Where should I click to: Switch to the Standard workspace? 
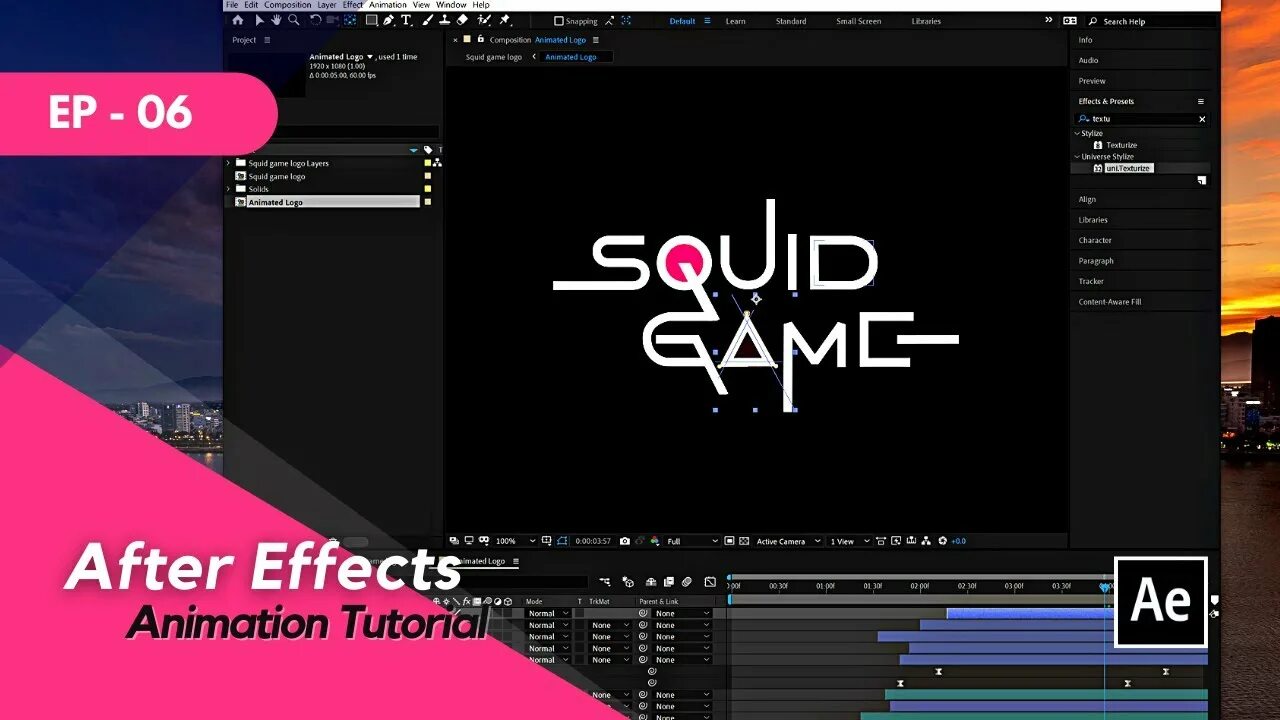click(x=791, y=21)
